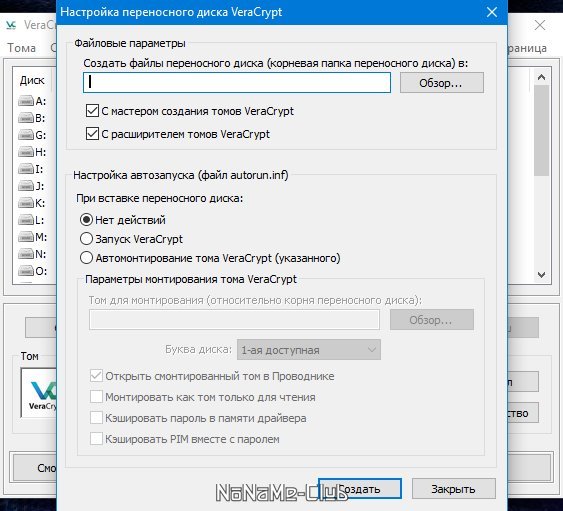
Task: Uncheck С мастером создания томов VeraCrypt
Action: tap(92, 111)
